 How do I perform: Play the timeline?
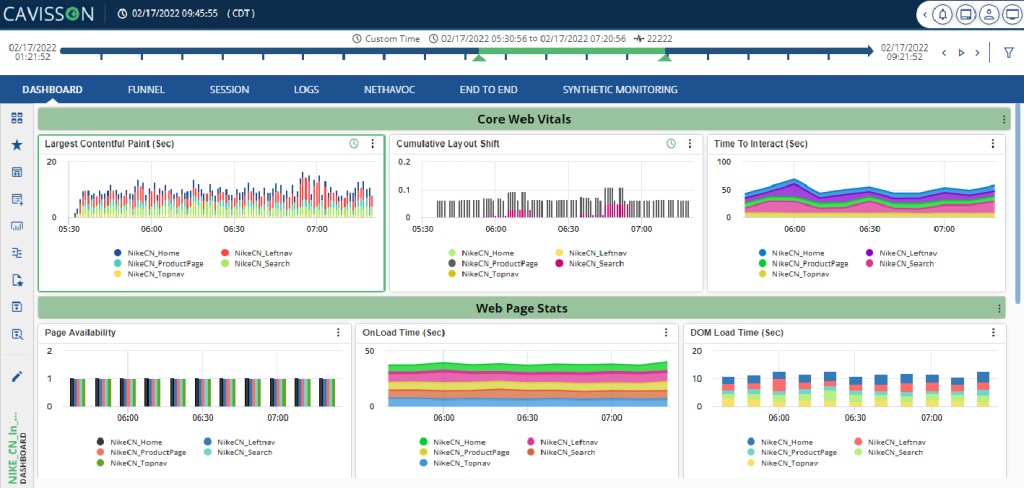click(961, 53)
